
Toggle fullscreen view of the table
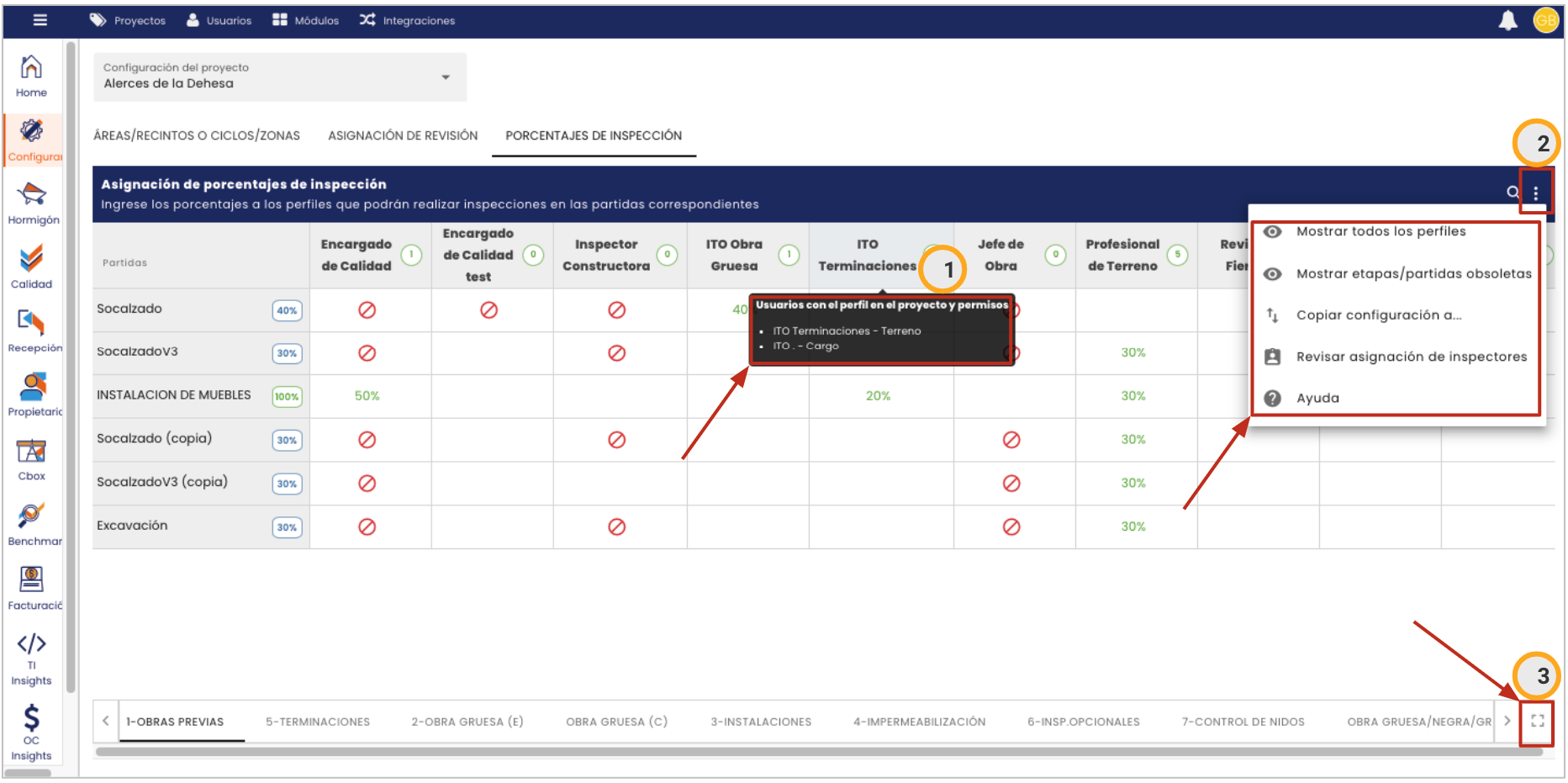[1537, 722]
